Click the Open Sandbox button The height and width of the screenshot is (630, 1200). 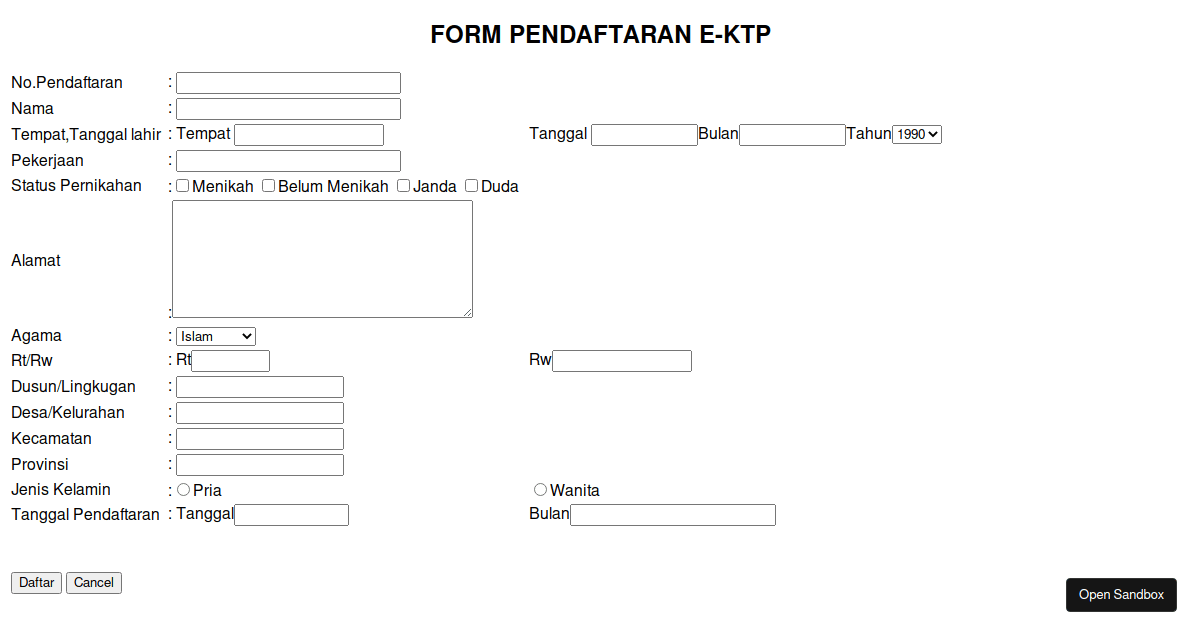pyautogui.click(x=1121, y=594)
